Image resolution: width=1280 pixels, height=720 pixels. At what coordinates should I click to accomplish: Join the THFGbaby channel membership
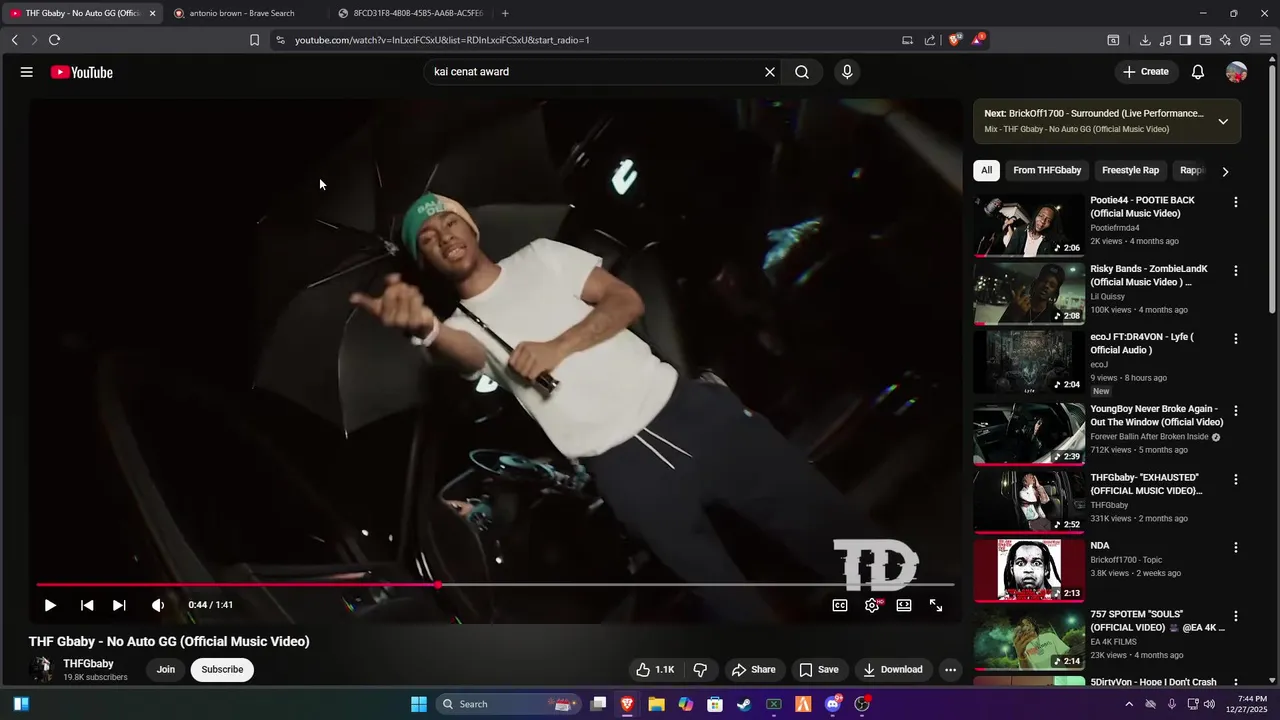[166, 670]
